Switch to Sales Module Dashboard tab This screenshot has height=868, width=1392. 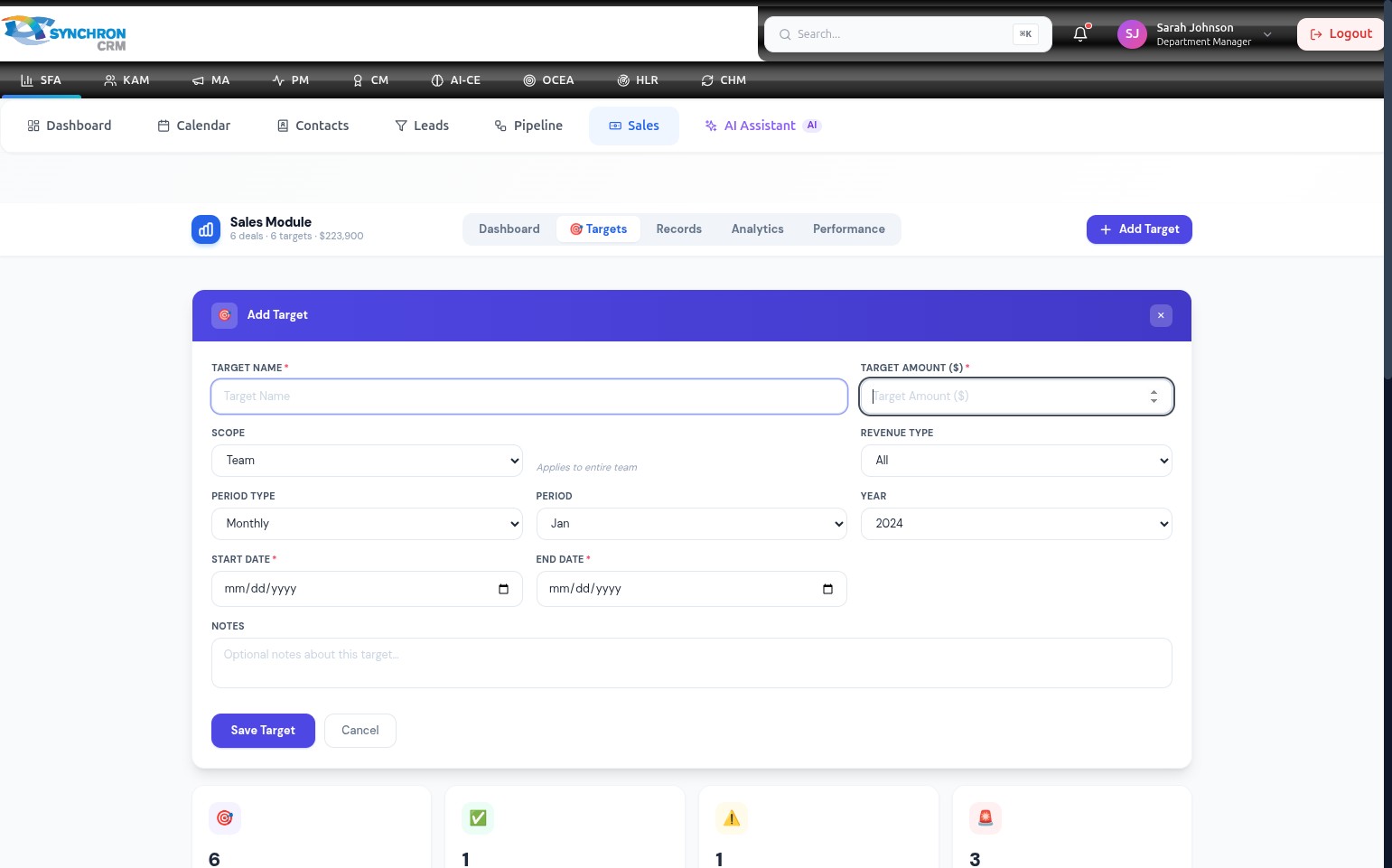pyautogui.click(x=509, y=229)
